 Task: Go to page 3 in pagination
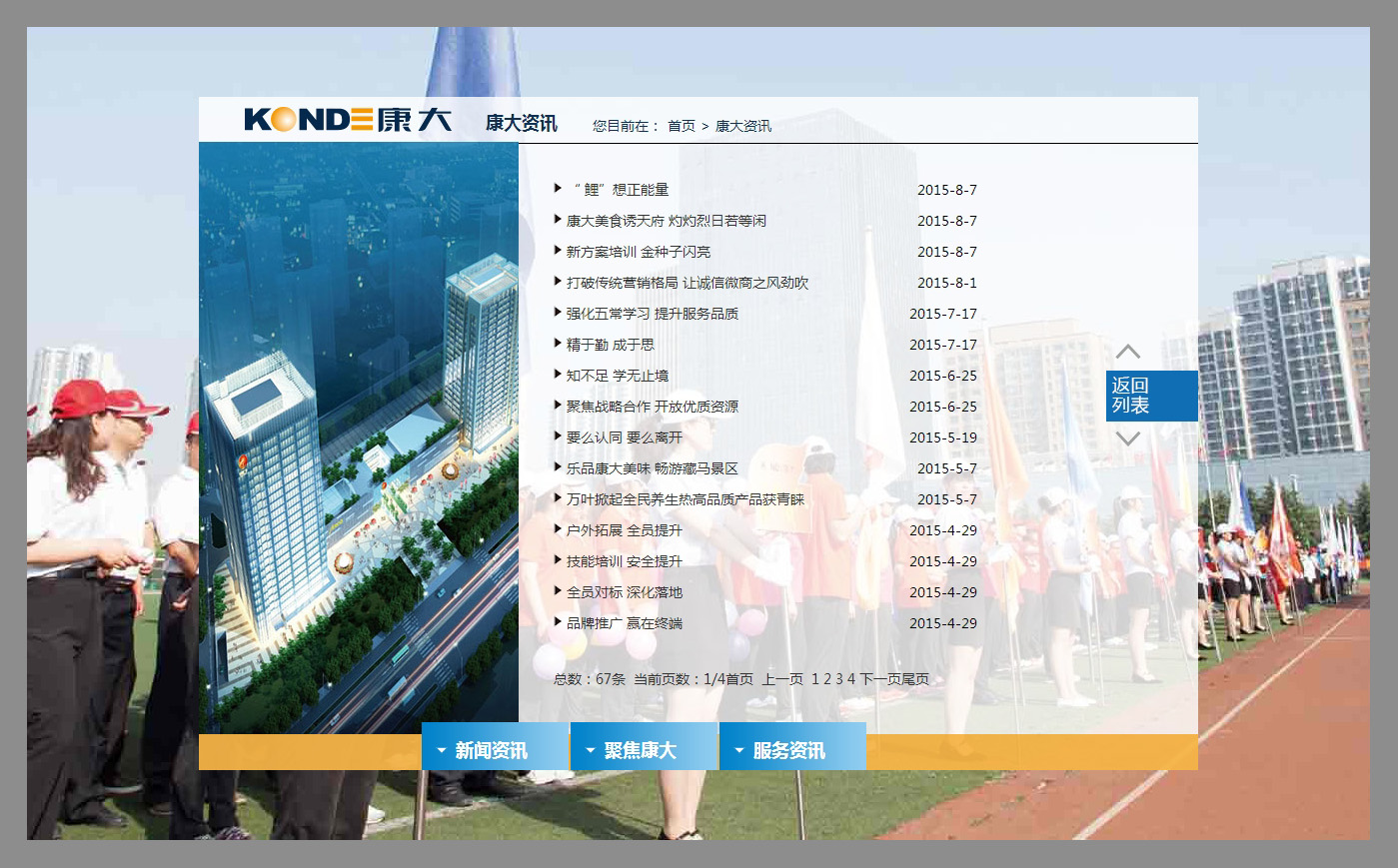click(839, 679)
